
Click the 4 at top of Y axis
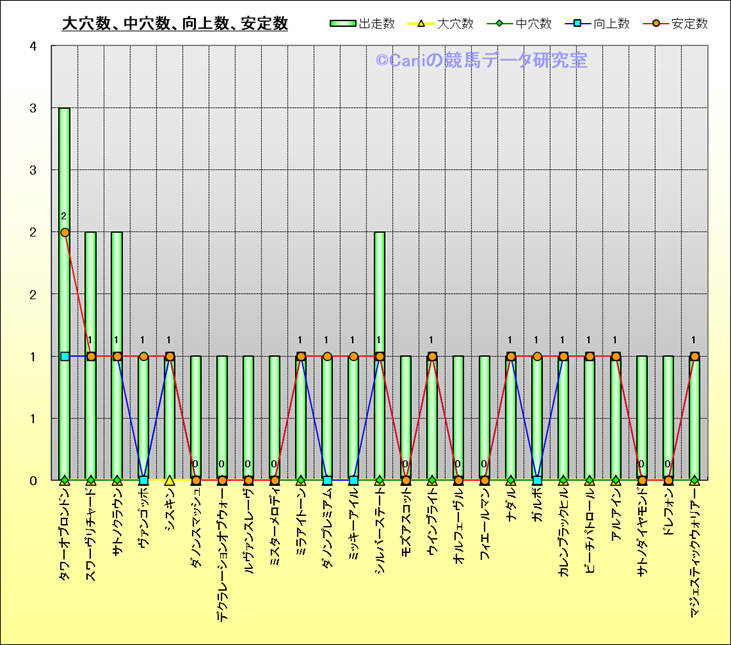coord(33,46)
